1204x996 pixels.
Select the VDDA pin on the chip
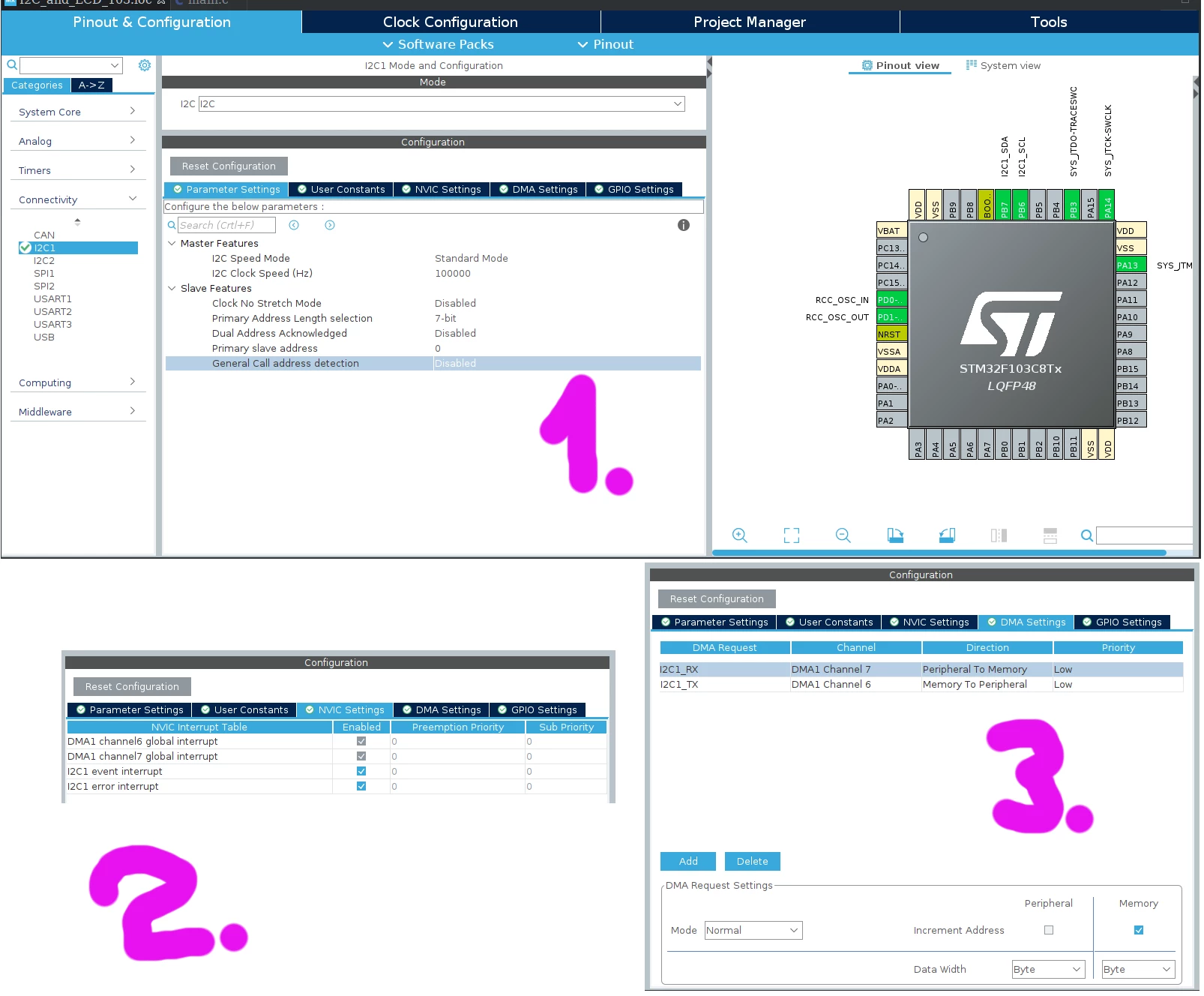click(892, 368)
